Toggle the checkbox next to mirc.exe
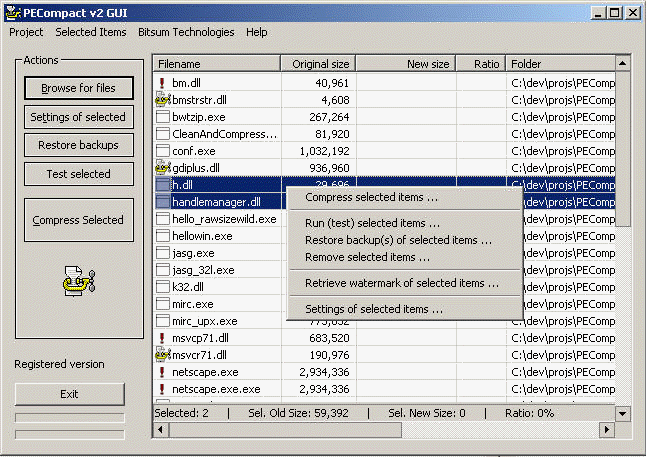Screen dimensions: 646x457 163,304
